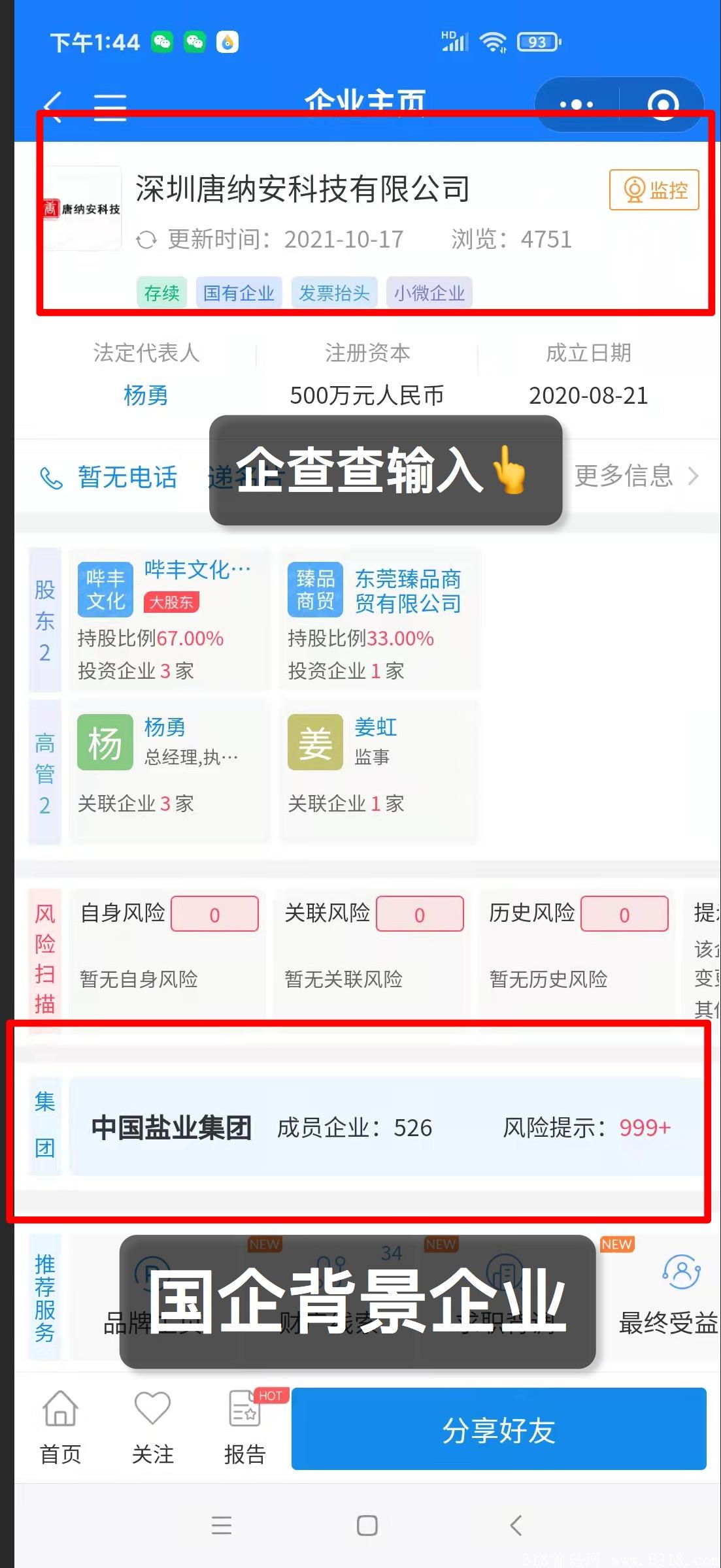Open legal representative 杨勇 link
721x1568 pixels.
146,395
